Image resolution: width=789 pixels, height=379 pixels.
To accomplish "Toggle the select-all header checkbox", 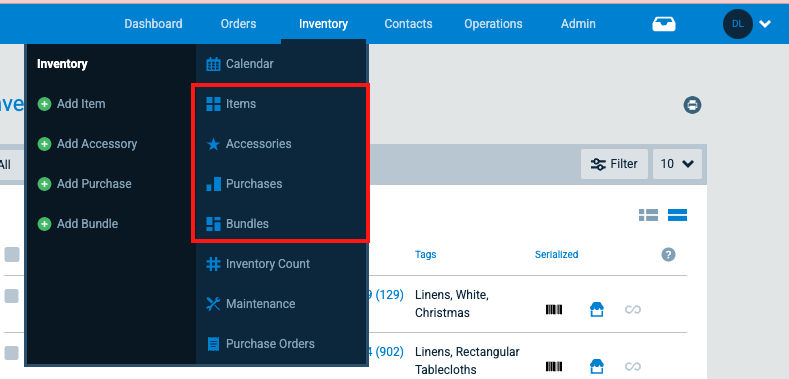I will pyautogui.click(x=12, y=255).
